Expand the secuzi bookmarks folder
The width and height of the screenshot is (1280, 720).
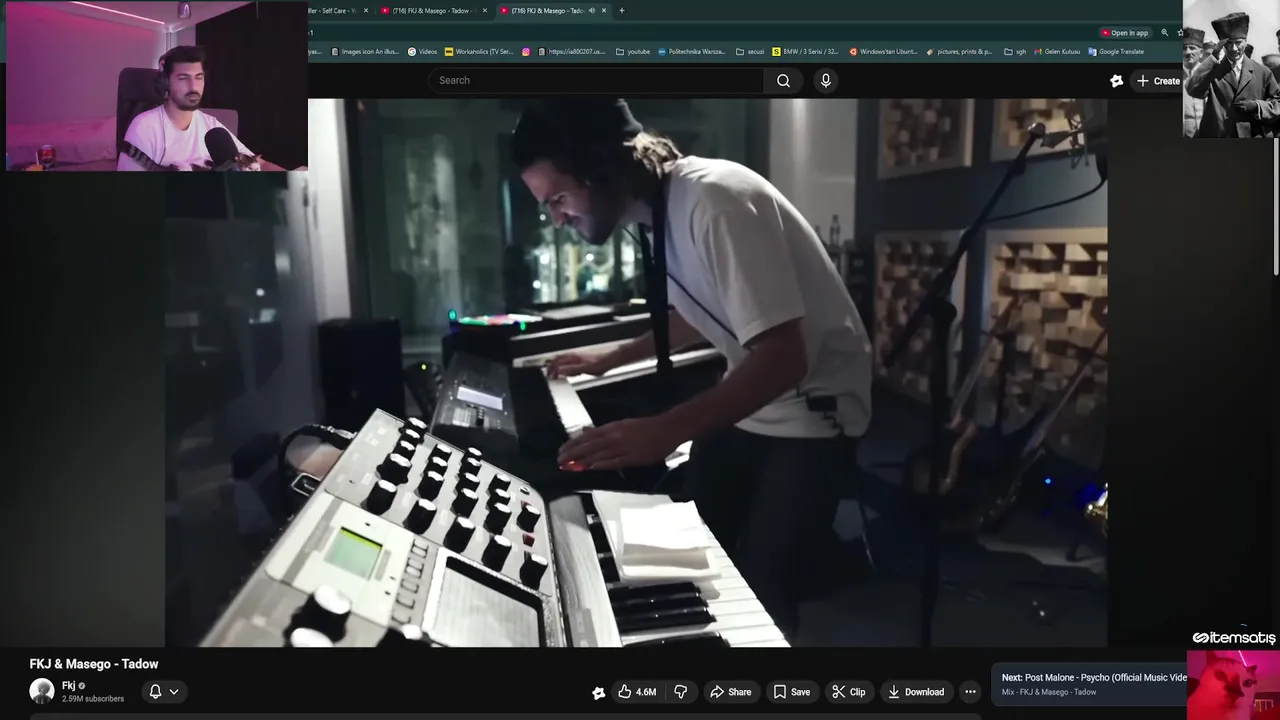click(748, 51)
